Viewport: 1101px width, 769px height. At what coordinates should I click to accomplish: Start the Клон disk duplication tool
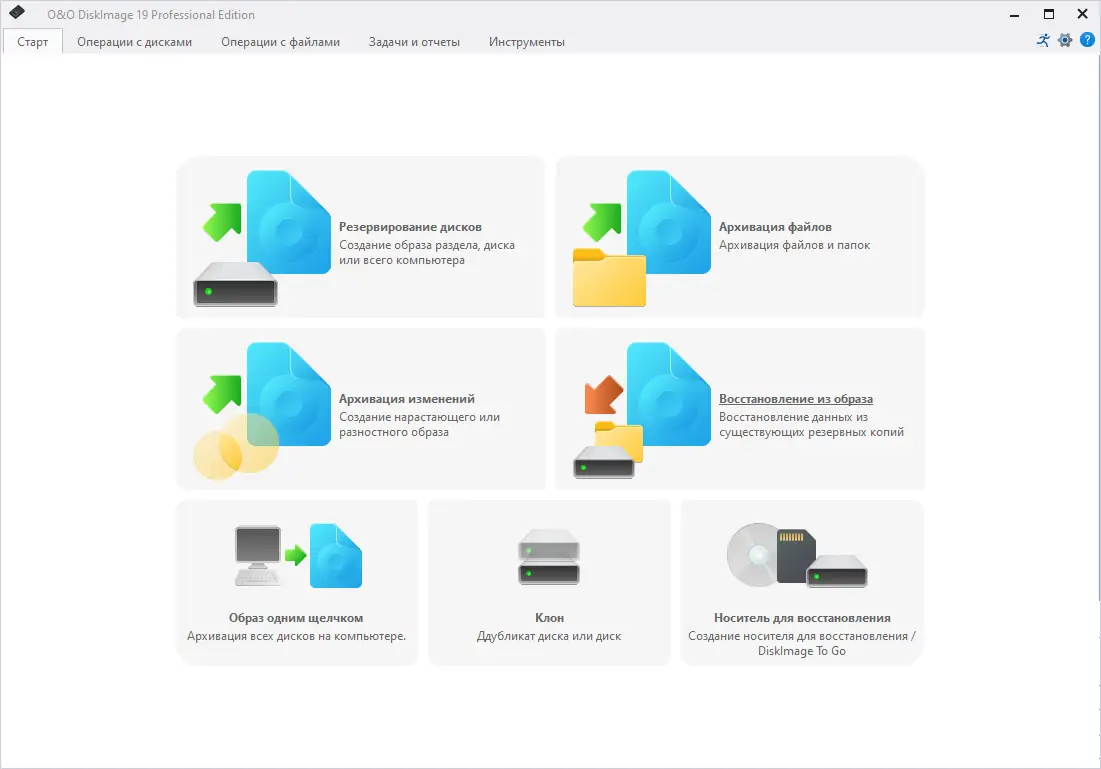point(549,582)
